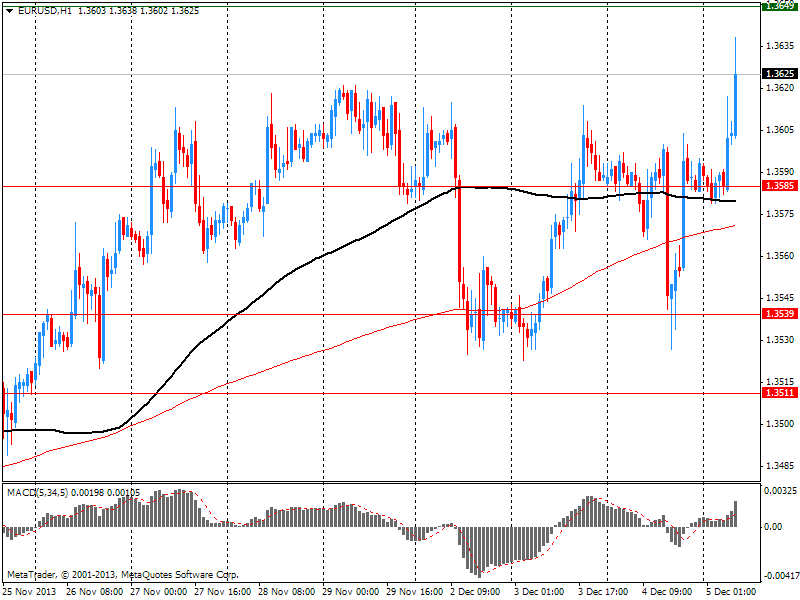Click the 0.00325 MACD scale value
Viewport: 800px width, 600px height.
click(779, 491)
